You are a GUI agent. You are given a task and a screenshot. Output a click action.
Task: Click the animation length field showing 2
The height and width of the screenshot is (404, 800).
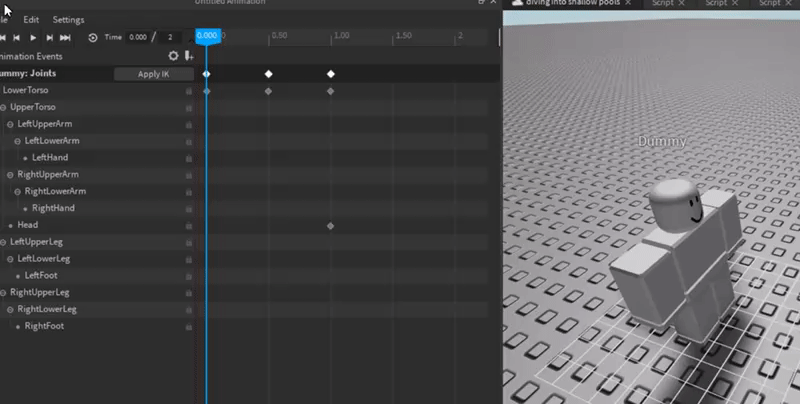(170, 37)
